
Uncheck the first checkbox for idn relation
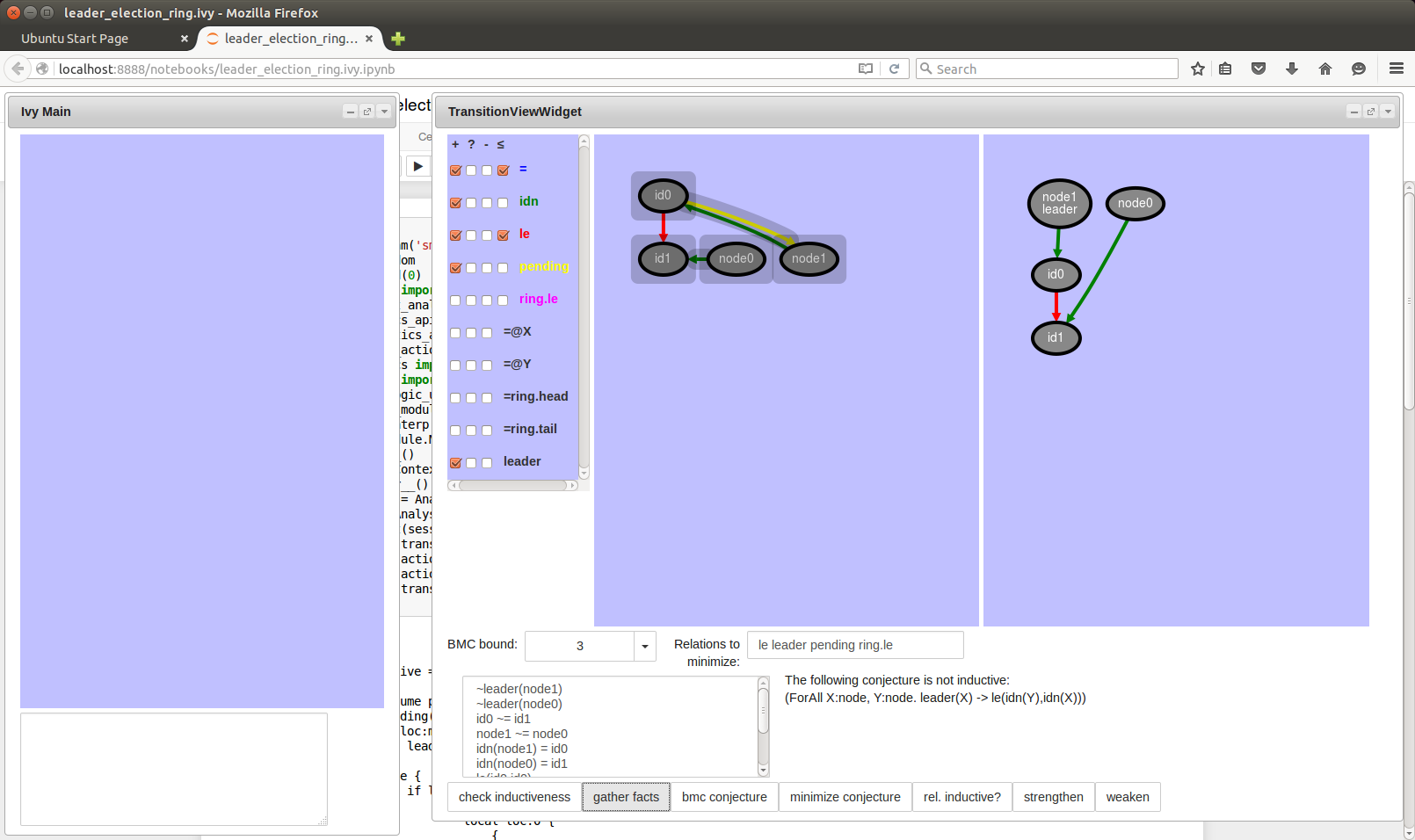pyautogui.click(x=455, y=203)
